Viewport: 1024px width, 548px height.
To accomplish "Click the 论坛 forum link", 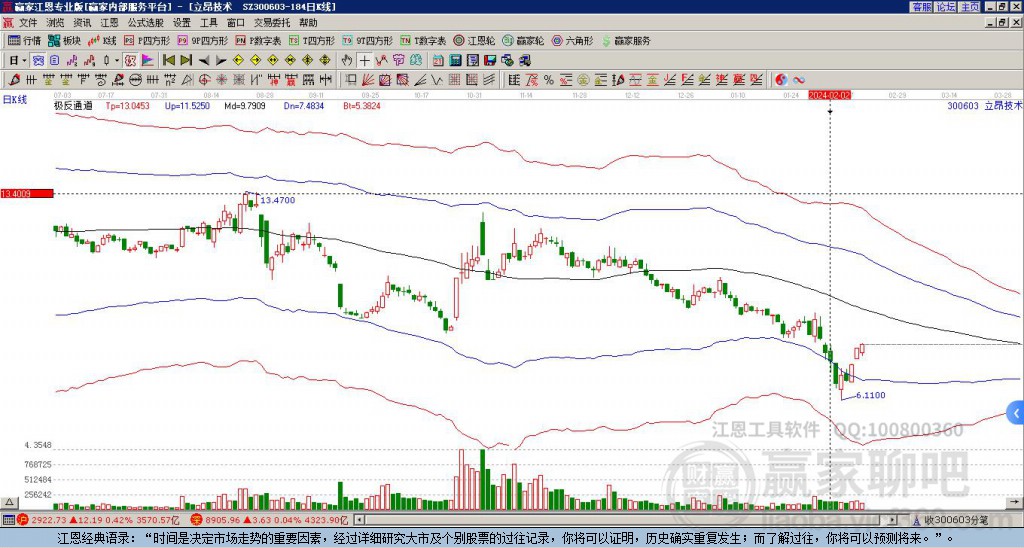I will click(946, 6).
